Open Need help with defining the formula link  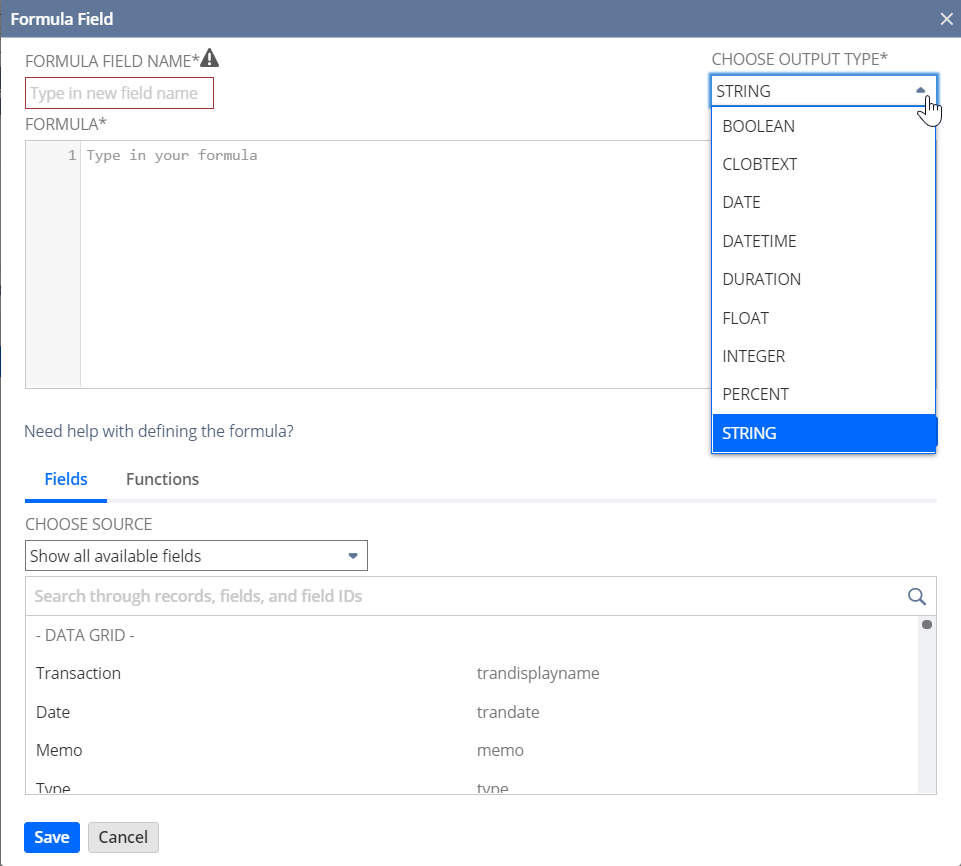coord(159,431)
